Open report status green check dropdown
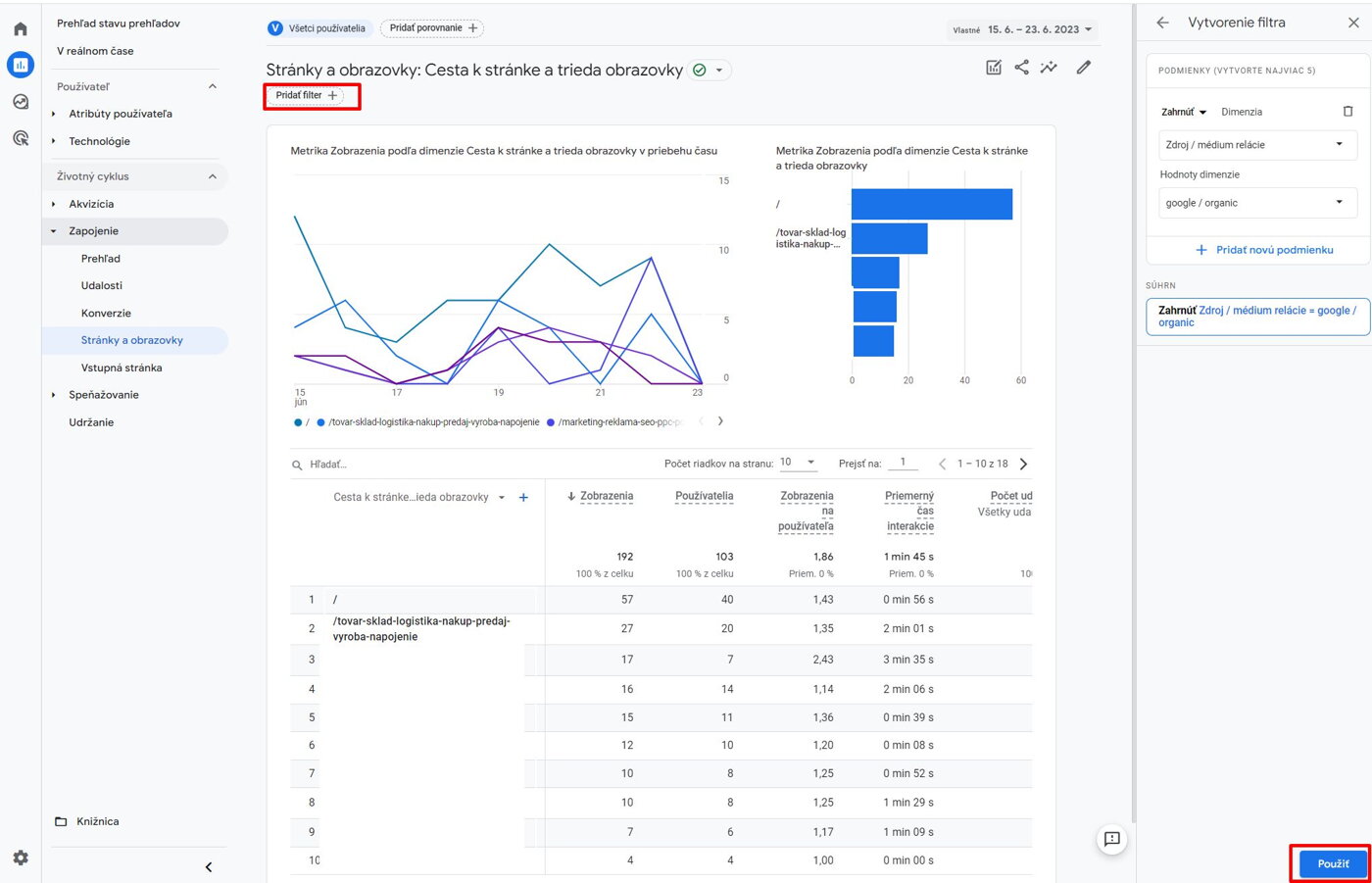Screen dimensions: 1372x883 pyautogui.click(x=710, y=70)
